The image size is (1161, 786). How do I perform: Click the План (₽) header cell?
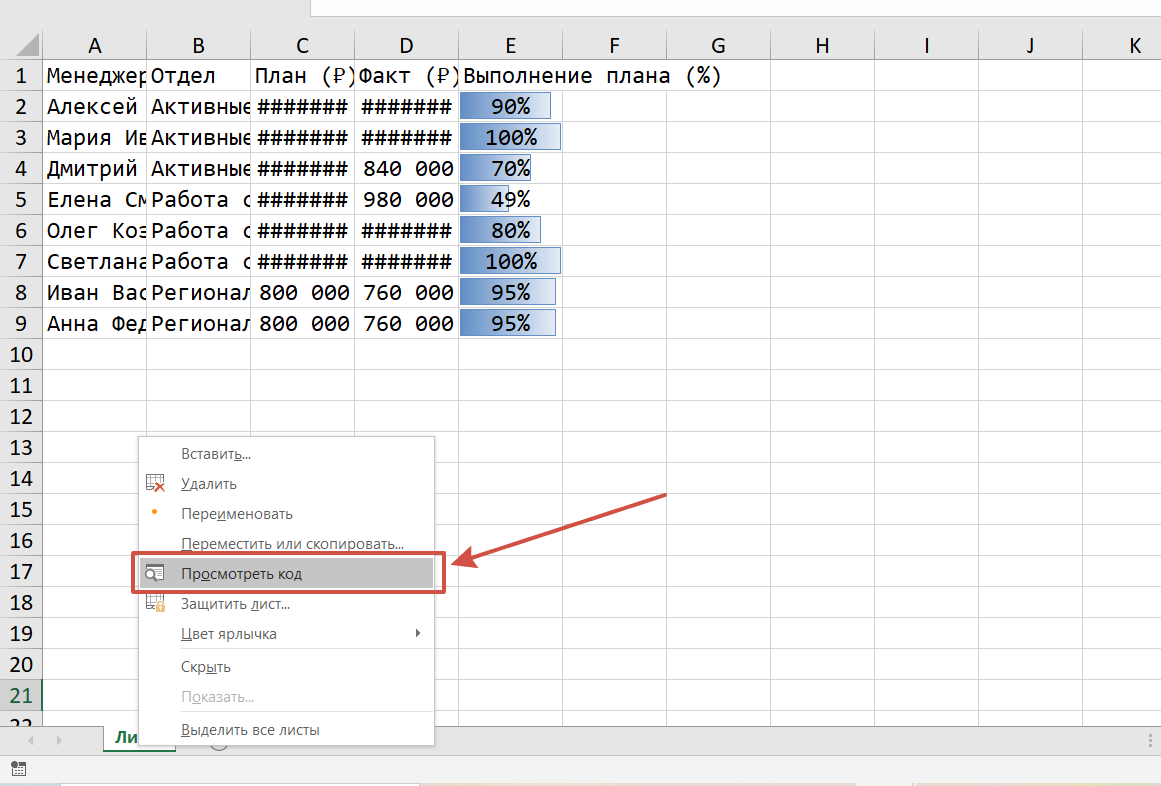pos(302,75)
